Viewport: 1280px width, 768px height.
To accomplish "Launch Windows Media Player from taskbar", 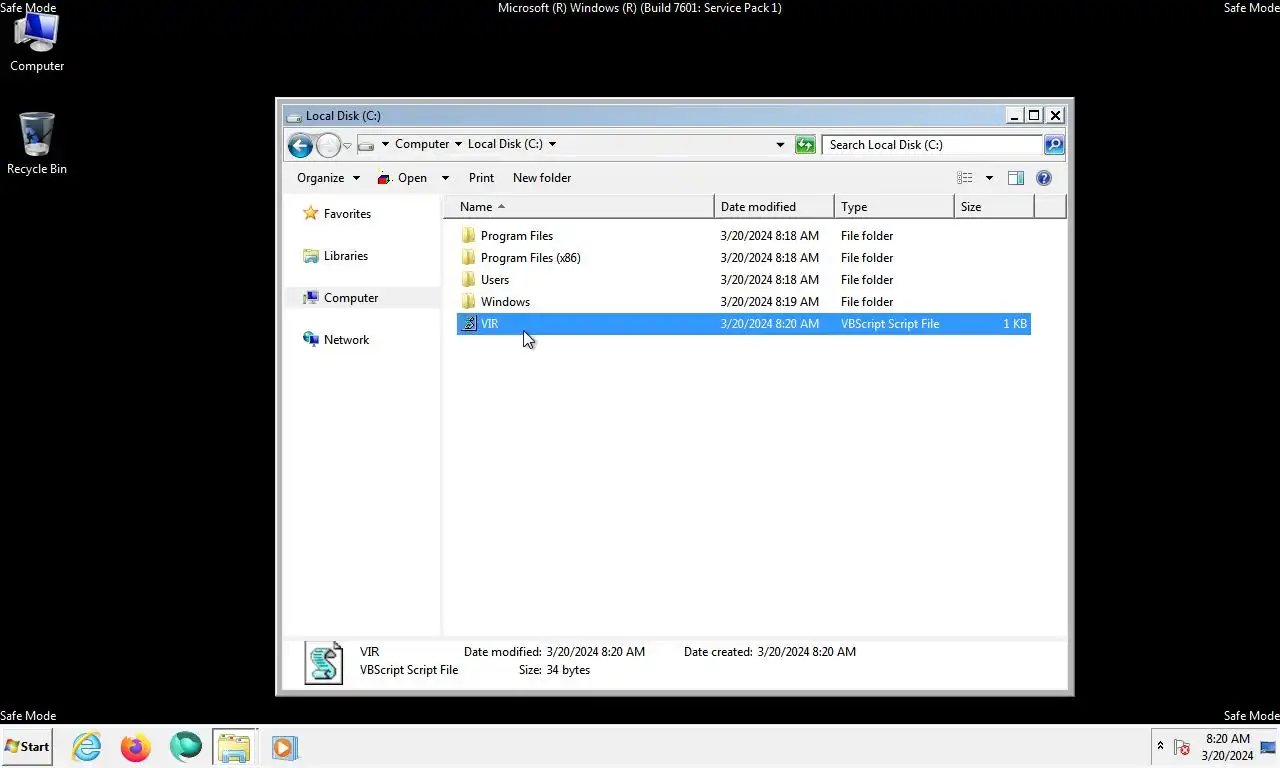I will [x=284, y=747].
